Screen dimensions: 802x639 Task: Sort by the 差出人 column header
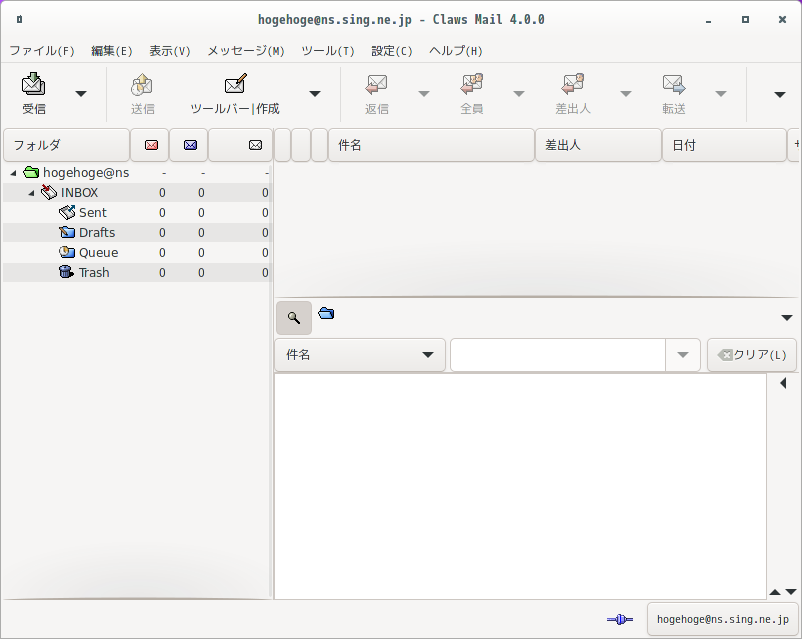(x=598, y=145)
